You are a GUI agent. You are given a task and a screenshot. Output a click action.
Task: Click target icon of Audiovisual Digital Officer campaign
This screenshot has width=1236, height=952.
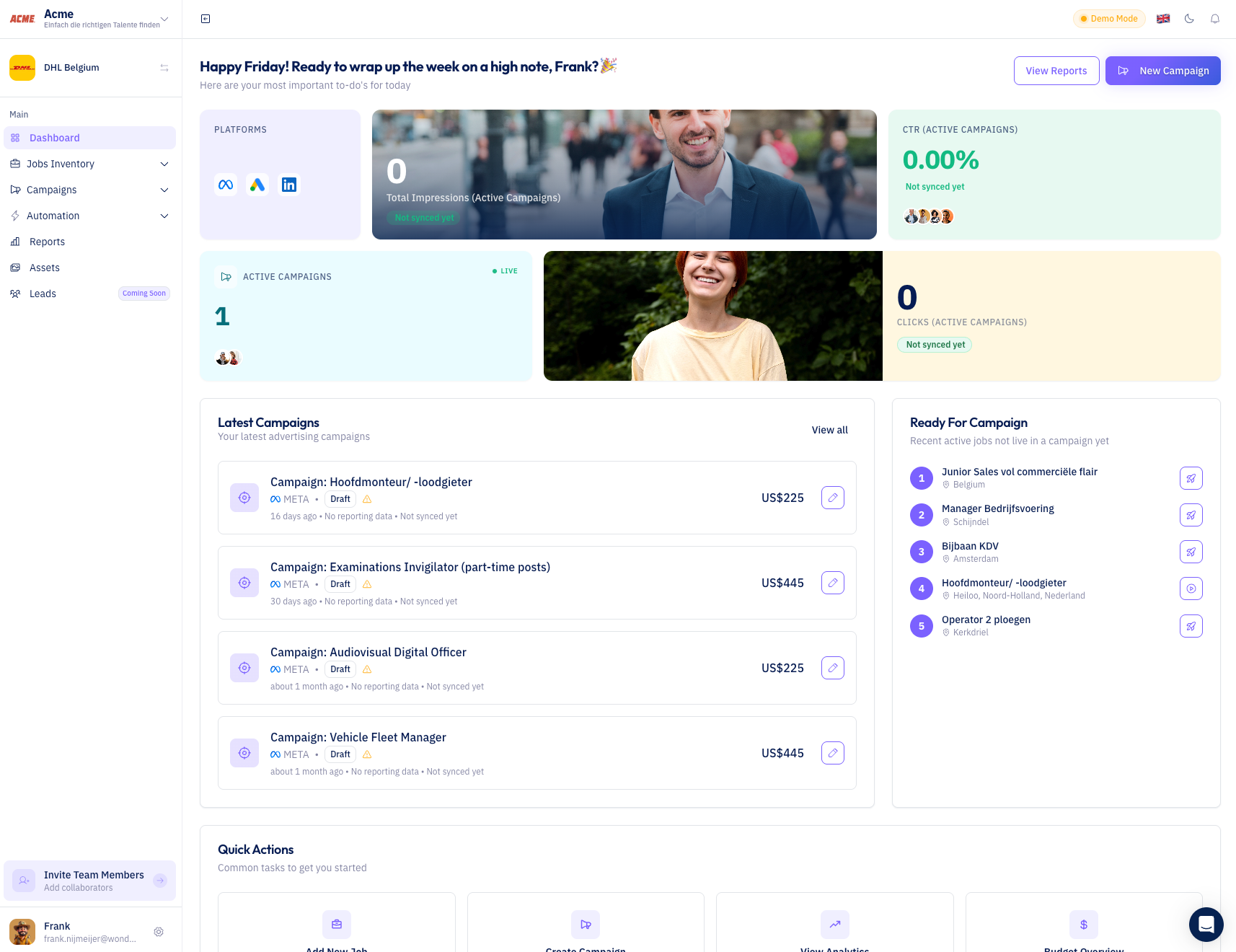click(244, 668)
